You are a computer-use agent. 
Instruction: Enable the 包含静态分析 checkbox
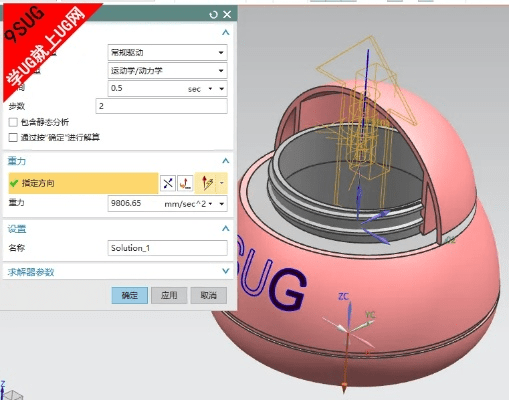click(13, 122)
